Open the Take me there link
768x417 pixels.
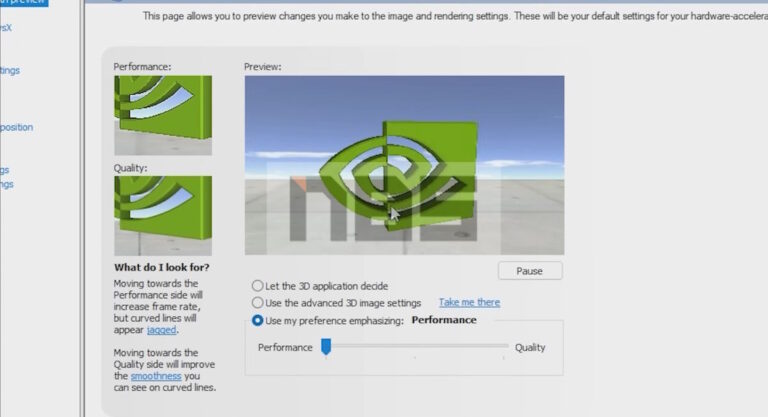[469, 303]
